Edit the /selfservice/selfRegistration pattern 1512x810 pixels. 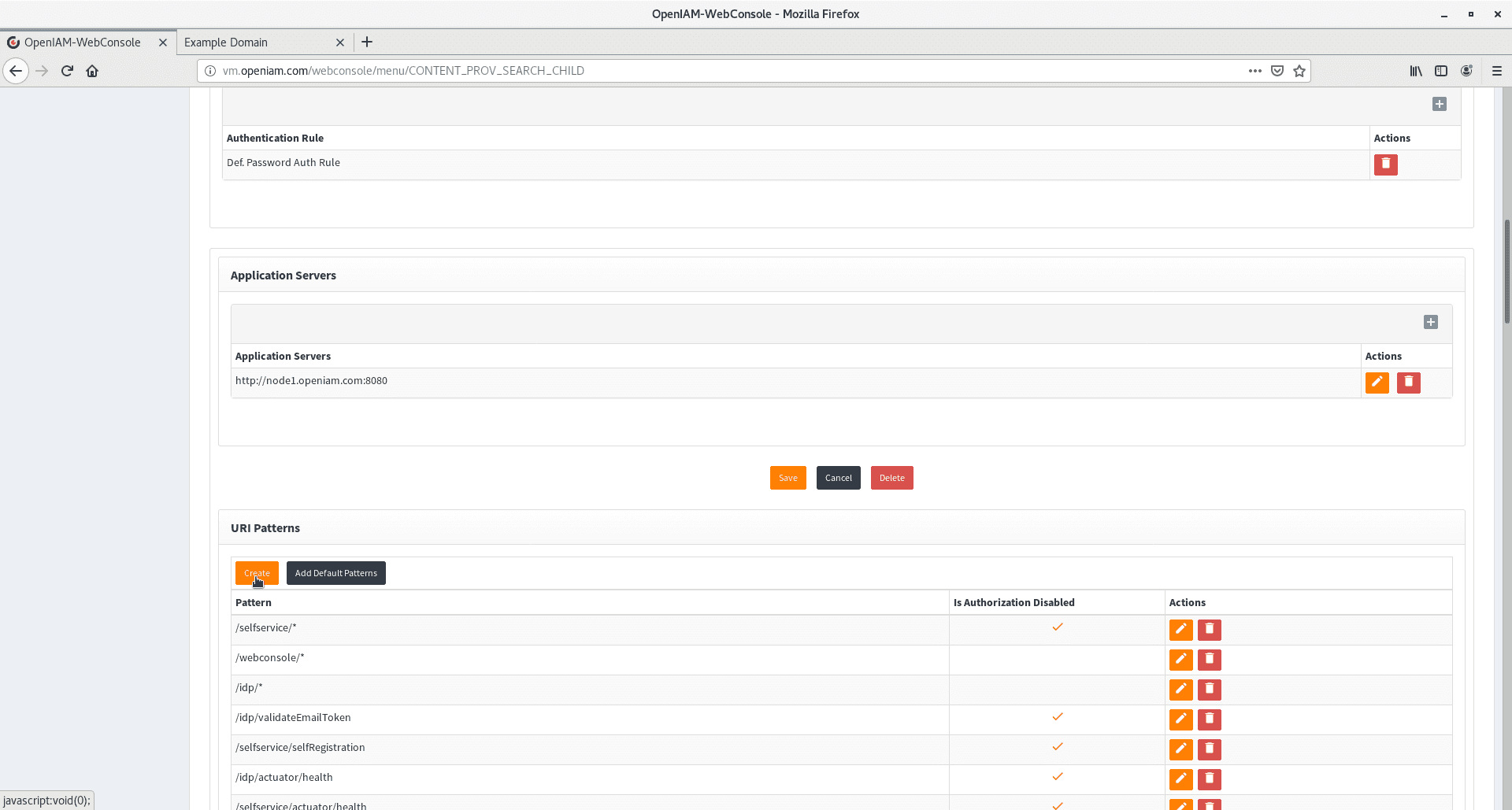click(x=1180, y=749)
